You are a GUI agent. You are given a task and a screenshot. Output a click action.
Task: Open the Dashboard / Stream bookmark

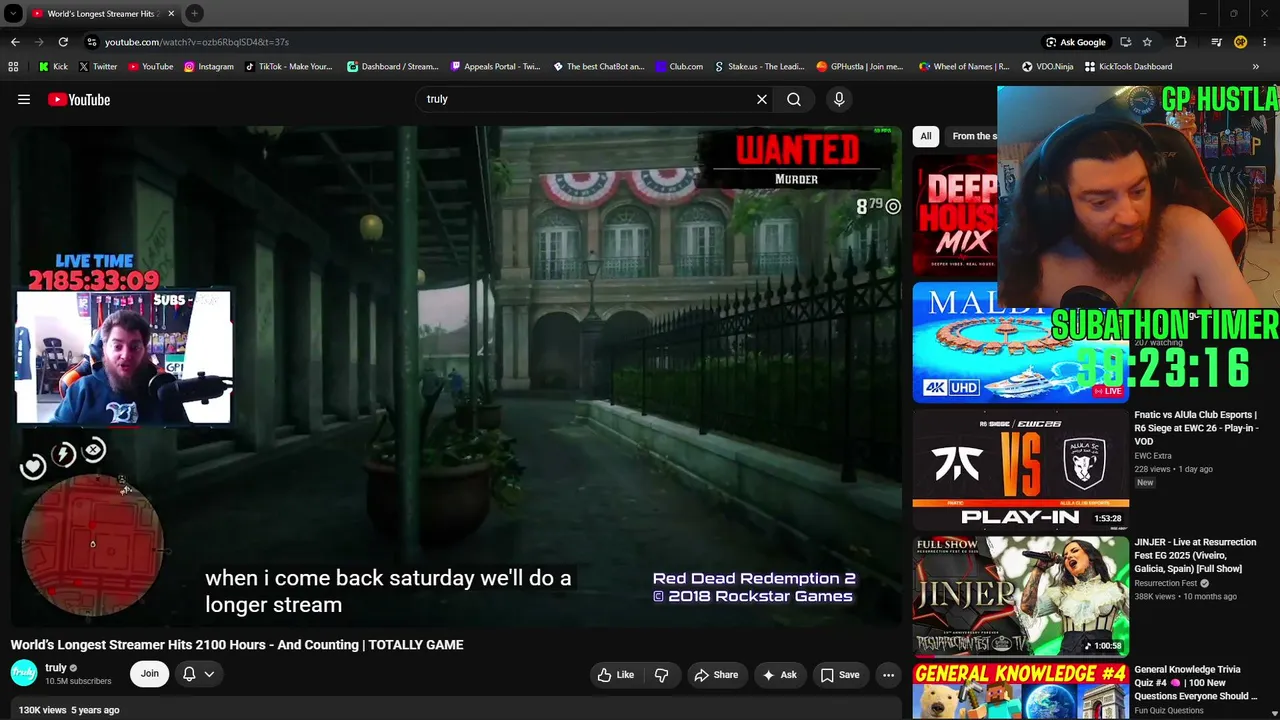click(393, 67)
